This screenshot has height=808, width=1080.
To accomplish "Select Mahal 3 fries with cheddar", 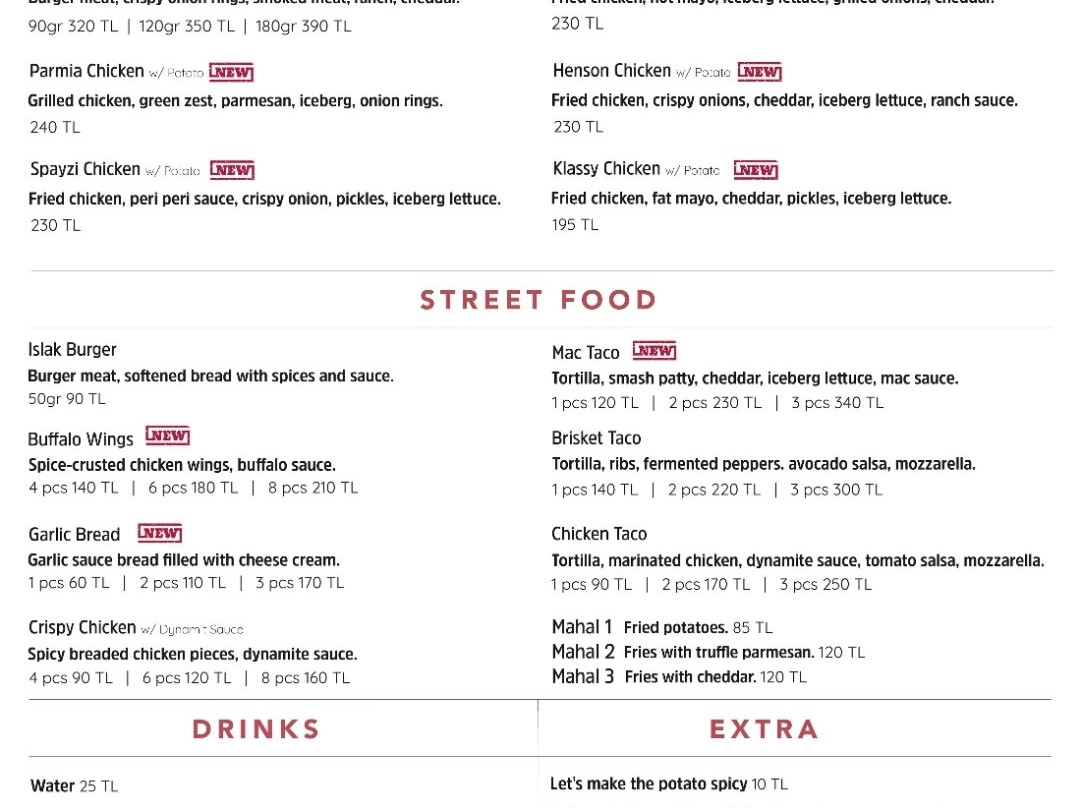I will point(679,677).
